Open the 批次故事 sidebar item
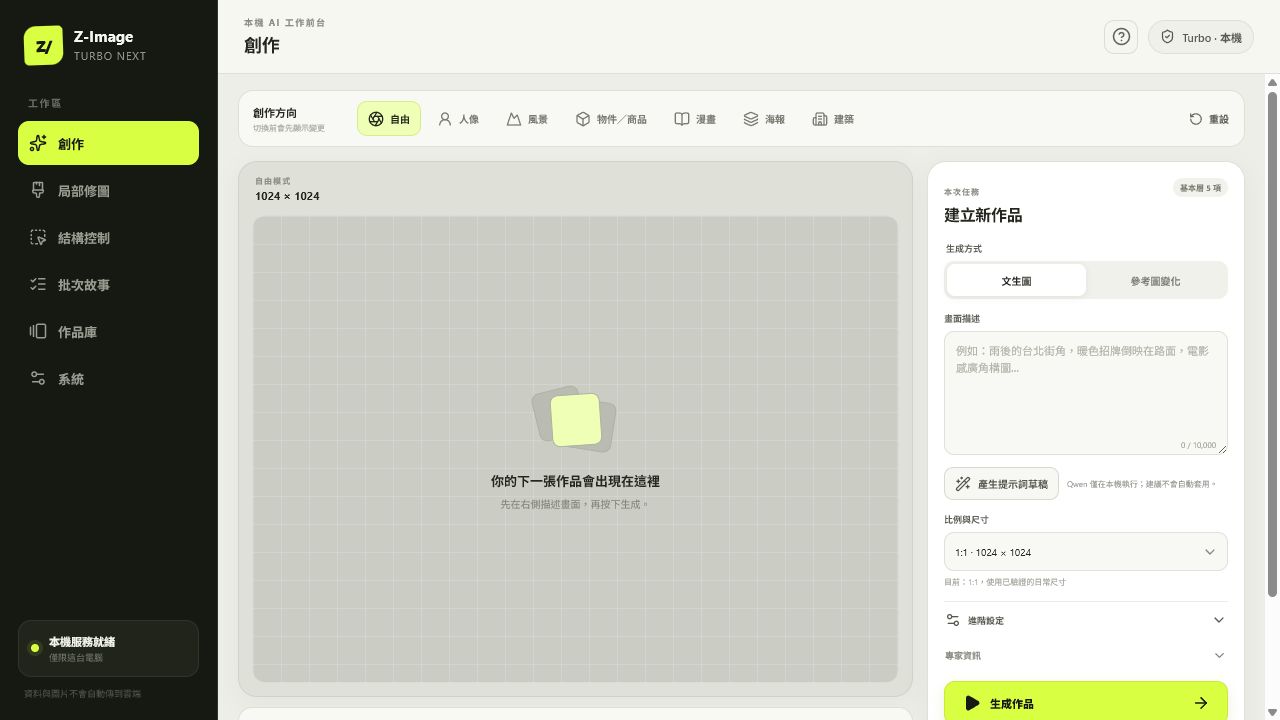The height and width of the screenshot is (720, 1280). click(108, 284)
